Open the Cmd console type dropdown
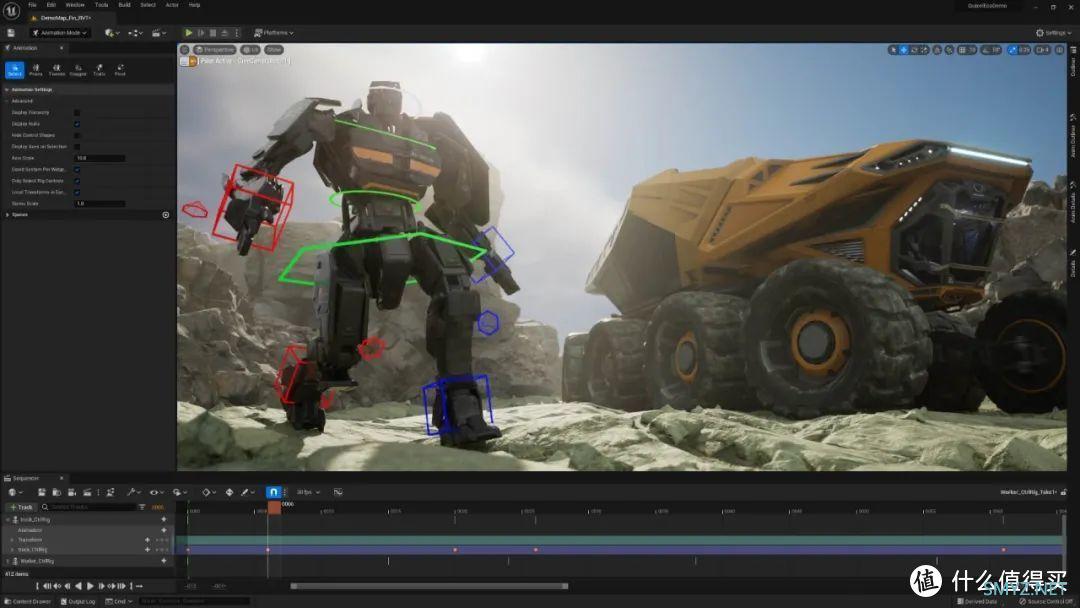 coord(118,601)
